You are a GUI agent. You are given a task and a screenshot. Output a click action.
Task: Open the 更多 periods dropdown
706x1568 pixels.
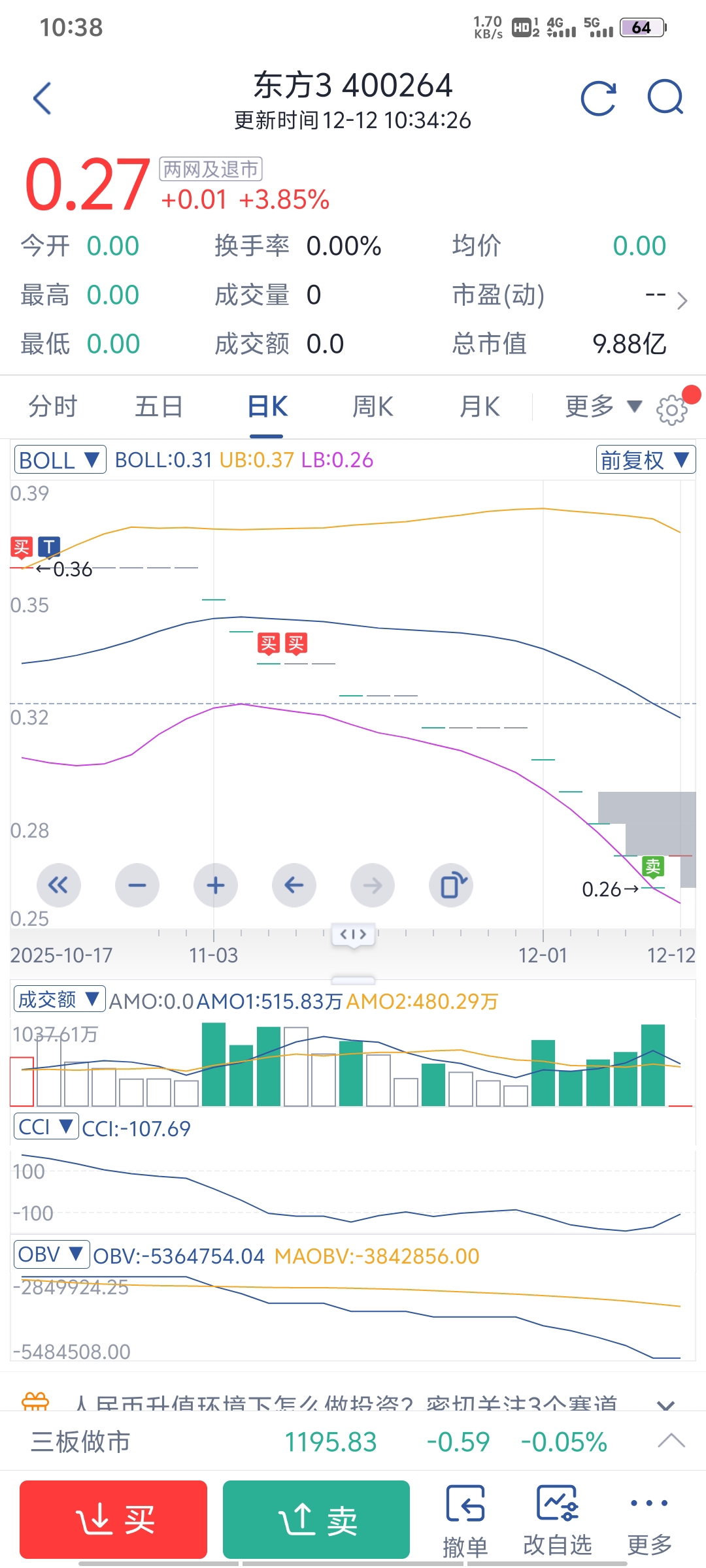(602, 407)
